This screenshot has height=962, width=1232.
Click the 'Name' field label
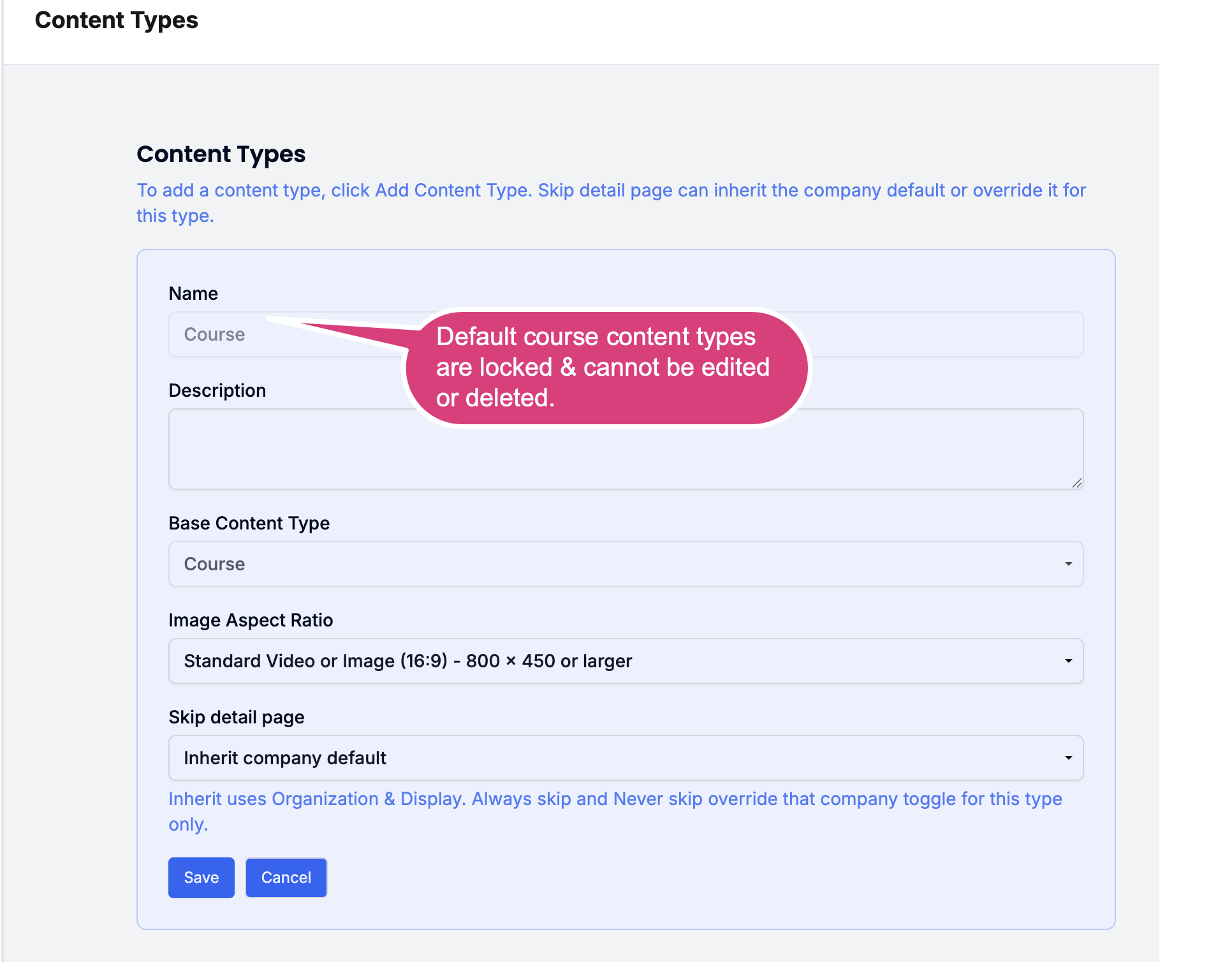(x=193, y=293)
